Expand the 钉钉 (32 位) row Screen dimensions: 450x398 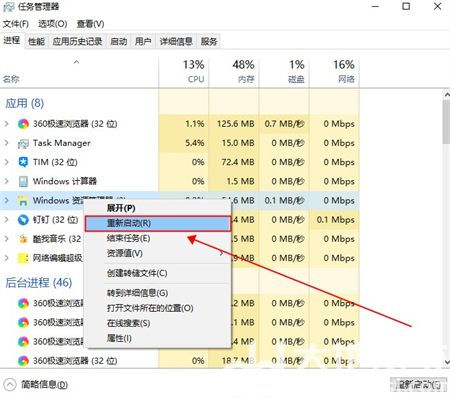click(x=6, y=220)
